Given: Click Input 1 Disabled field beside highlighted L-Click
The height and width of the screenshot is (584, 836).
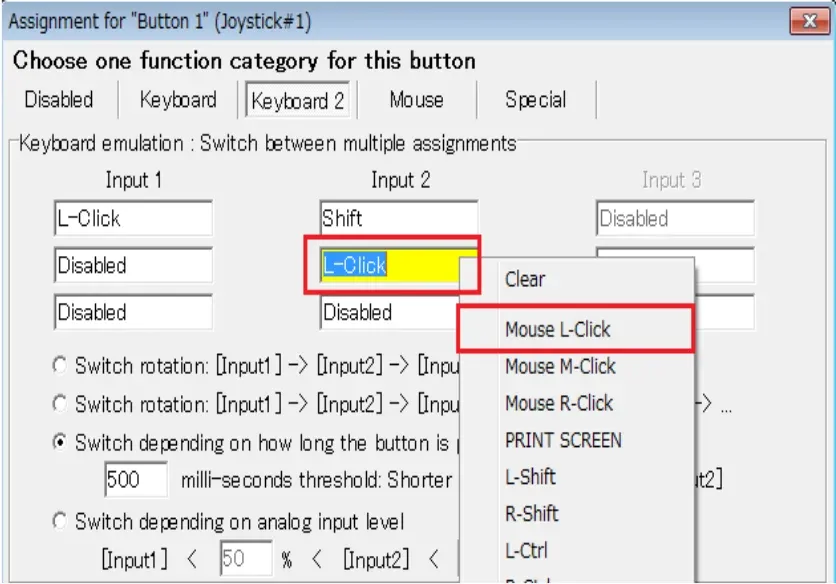Looking at the screenshot, I should pos(133,265).
